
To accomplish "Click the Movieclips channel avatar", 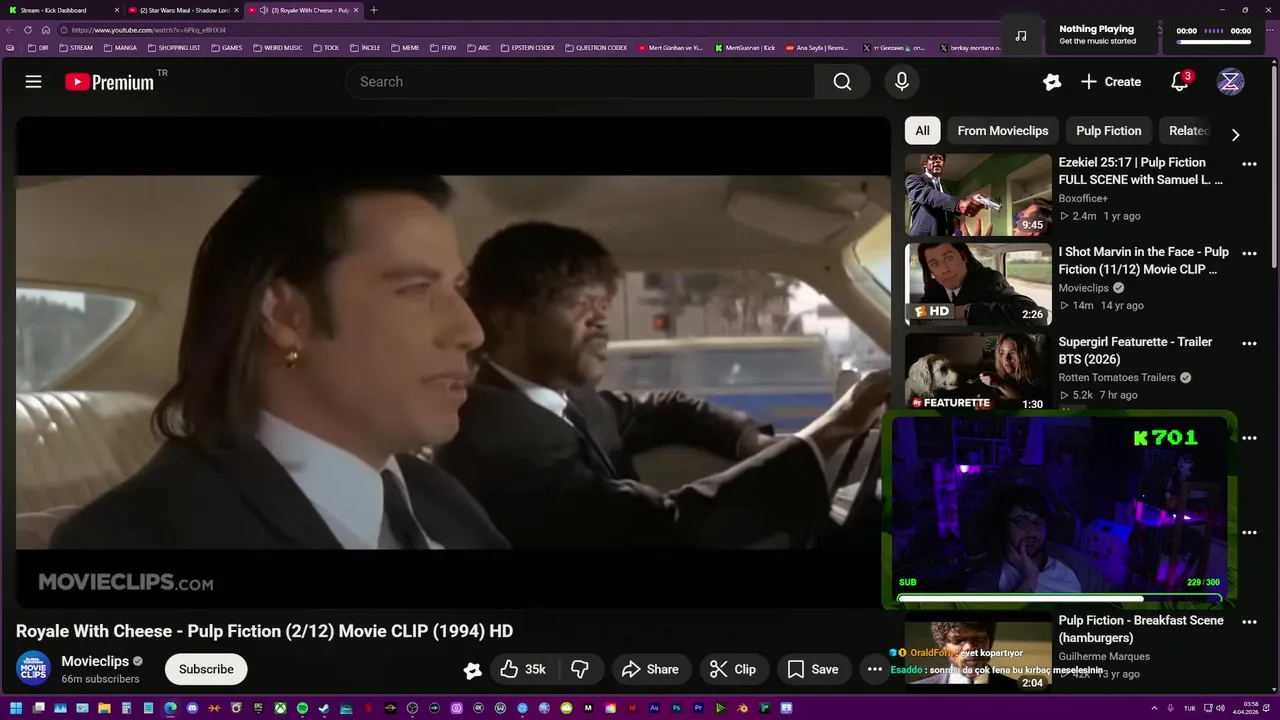I will [x=33, y=669].
